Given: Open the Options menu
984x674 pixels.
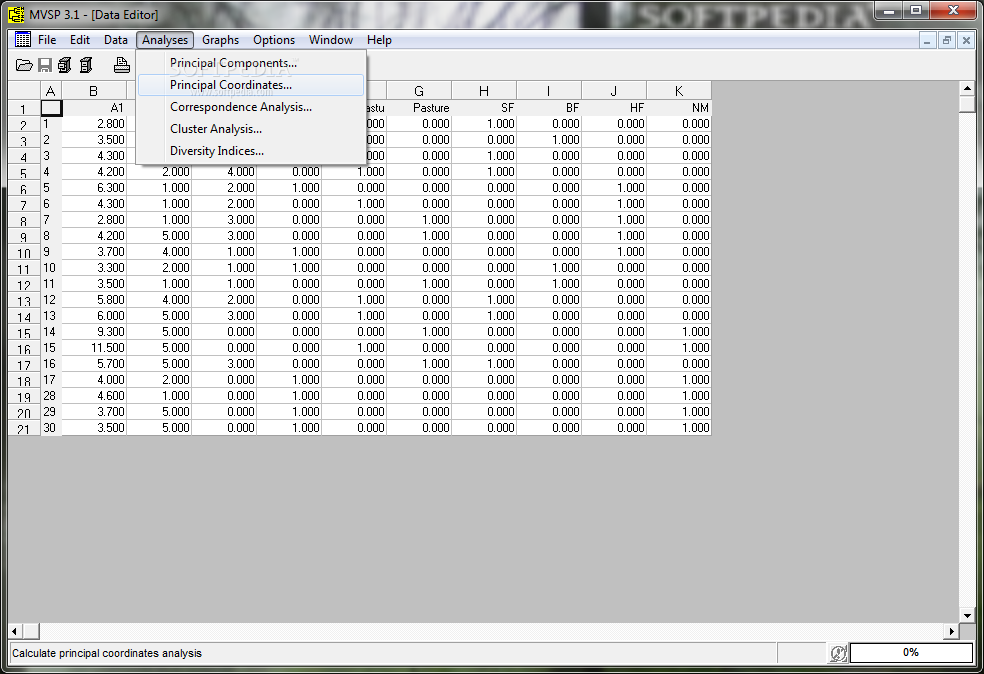Looking at the screenshot, I should tap(274, 40).
